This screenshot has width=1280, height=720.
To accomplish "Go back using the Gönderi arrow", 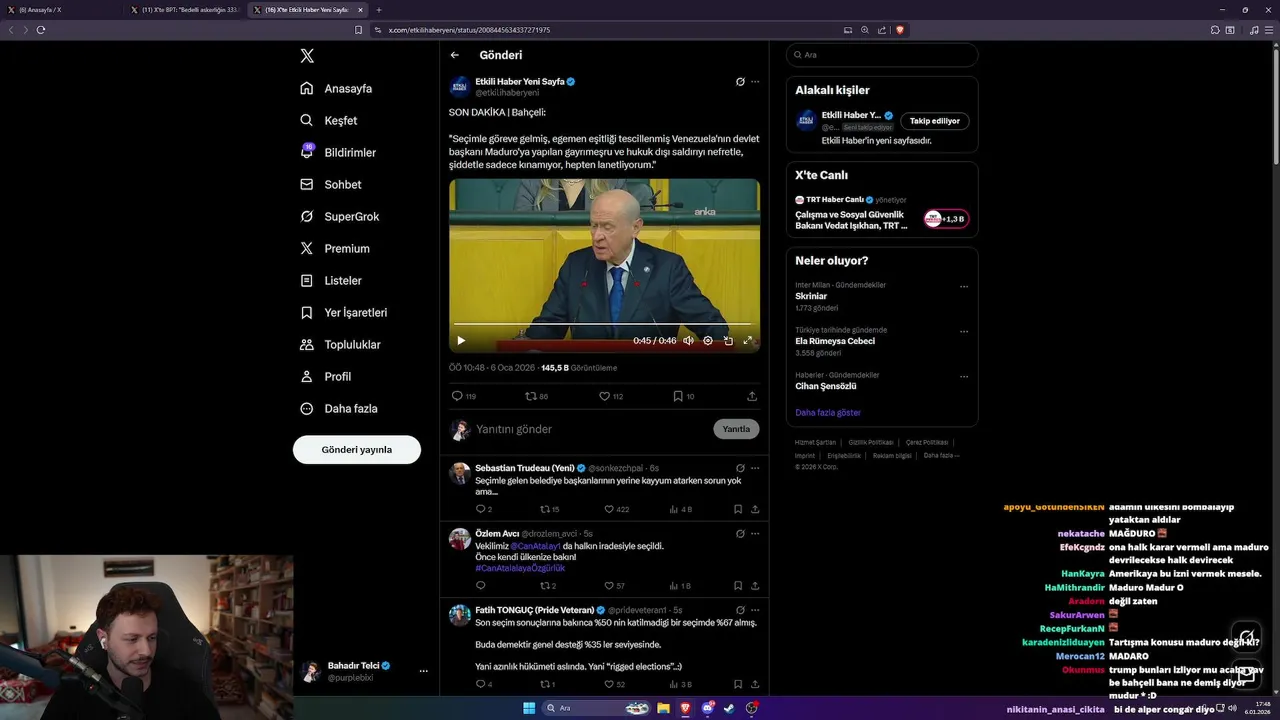I will 455,55.
